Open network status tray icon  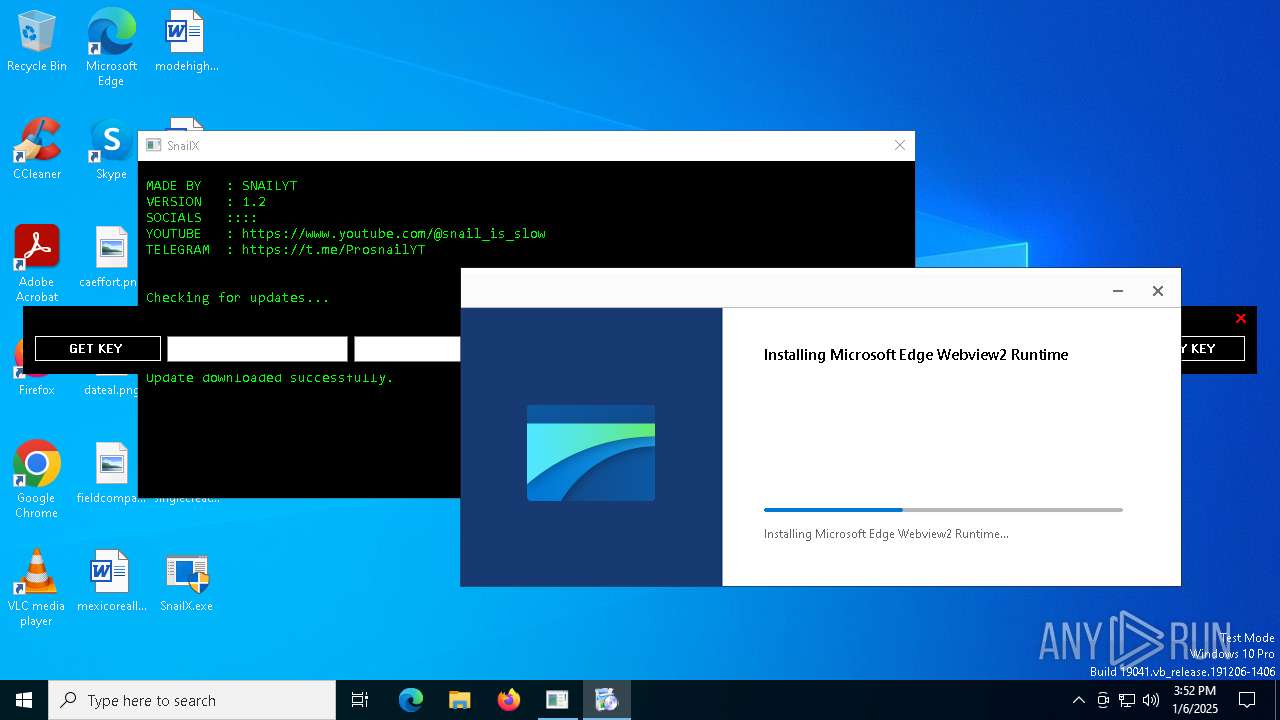(1127, 700)
